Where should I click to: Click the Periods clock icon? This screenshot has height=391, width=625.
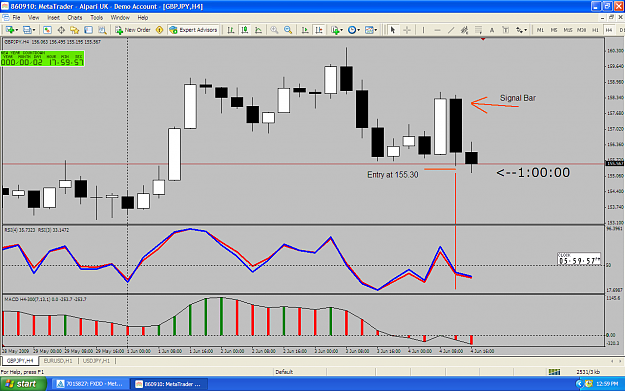352,30
